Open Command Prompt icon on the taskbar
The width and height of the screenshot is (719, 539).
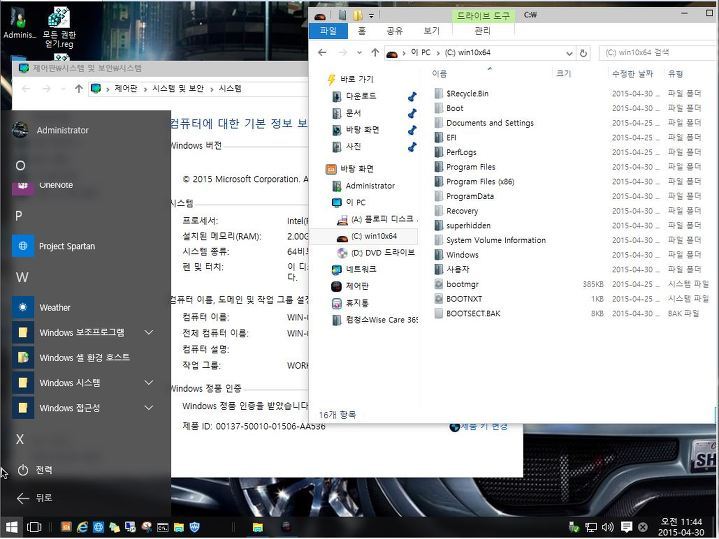pyautogui.click(x=162, y=528)
